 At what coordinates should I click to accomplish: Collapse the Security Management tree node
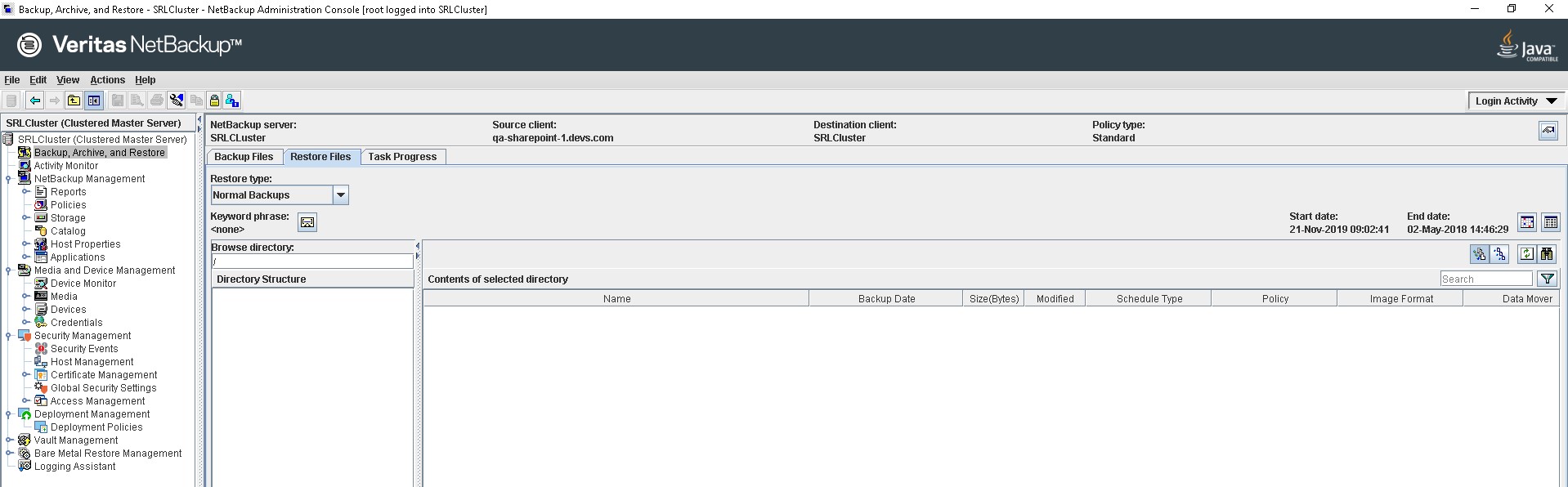(x=9, y=336)
